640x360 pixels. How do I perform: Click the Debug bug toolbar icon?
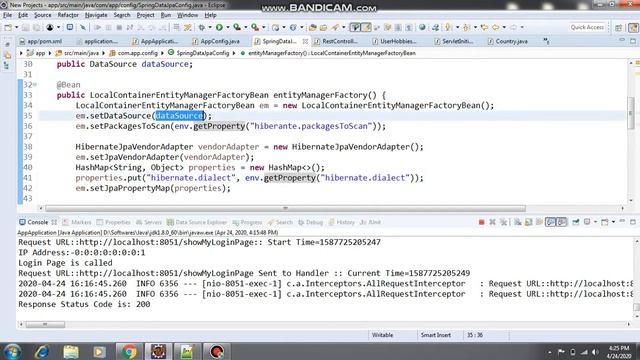(202, 27)
